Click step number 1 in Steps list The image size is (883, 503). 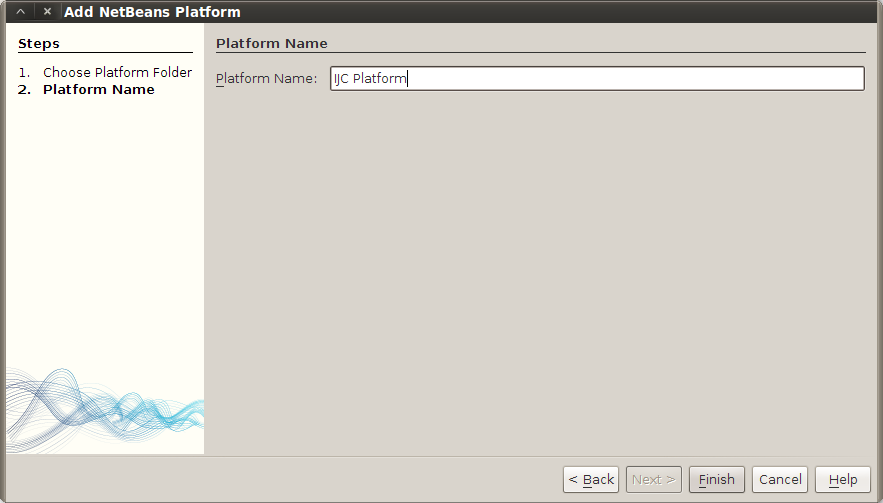[x=24, y=73]
